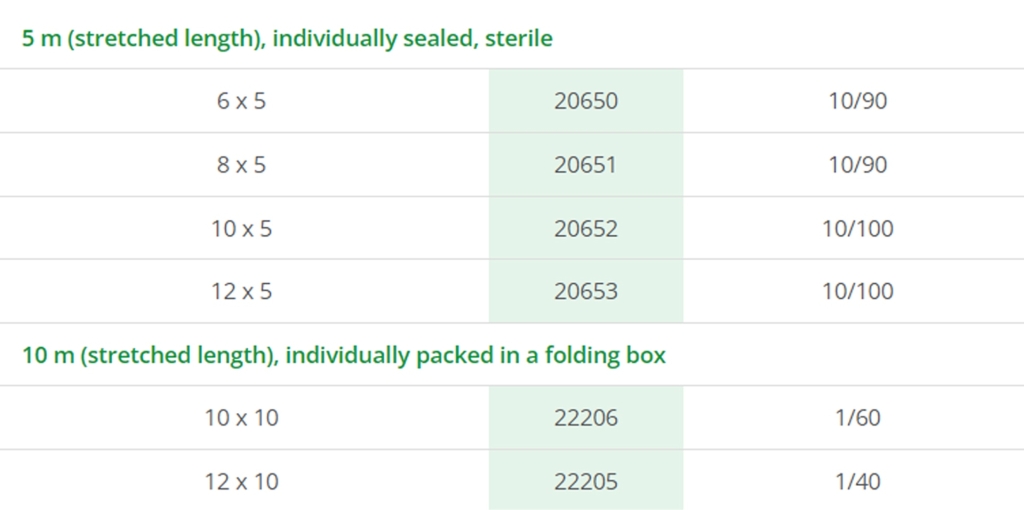Click the 10 m folding box section heading
Viewport: 1024px width, 510px height.
click(344, 355)
